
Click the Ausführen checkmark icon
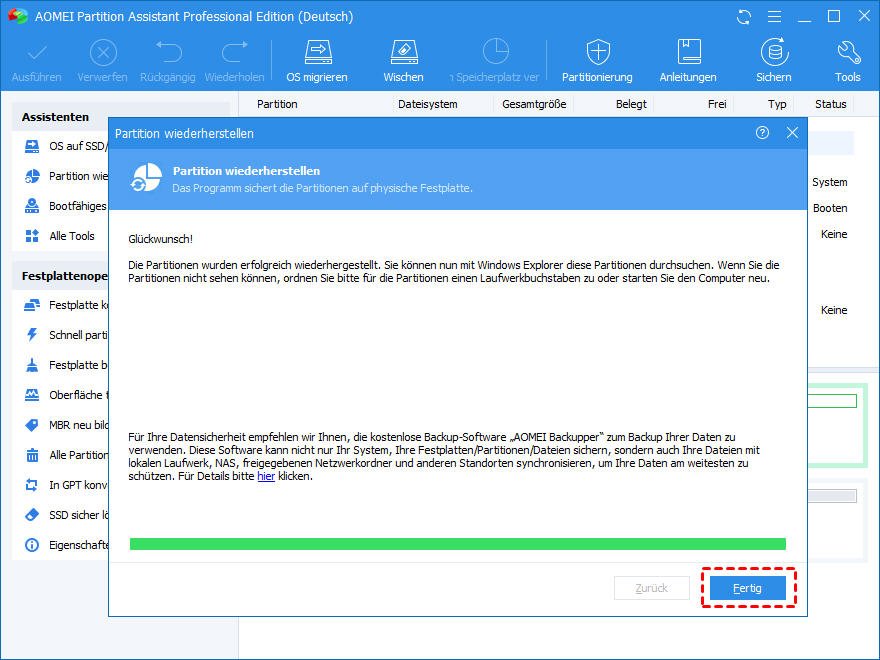(37, 54)
